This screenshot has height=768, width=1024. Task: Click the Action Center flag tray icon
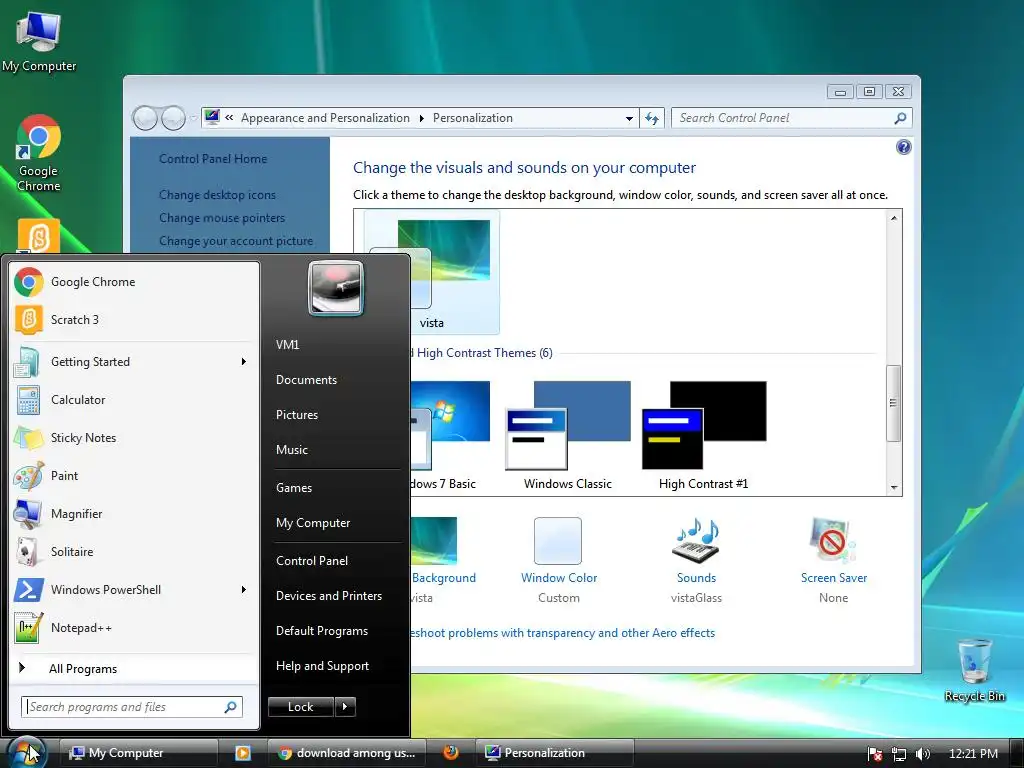tap(875, 754)
